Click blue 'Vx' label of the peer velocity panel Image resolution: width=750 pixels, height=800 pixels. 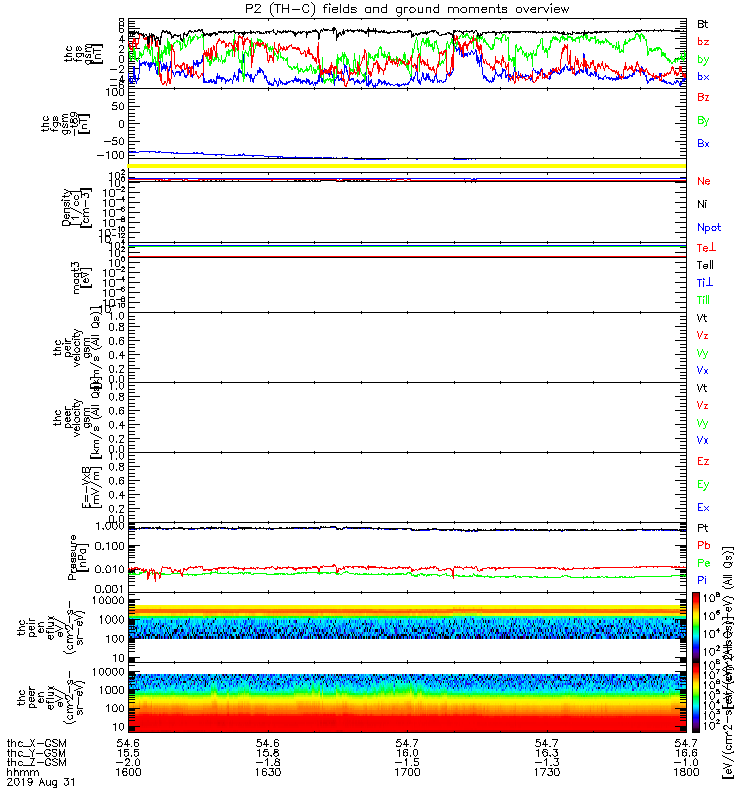[x=703, y=440]
